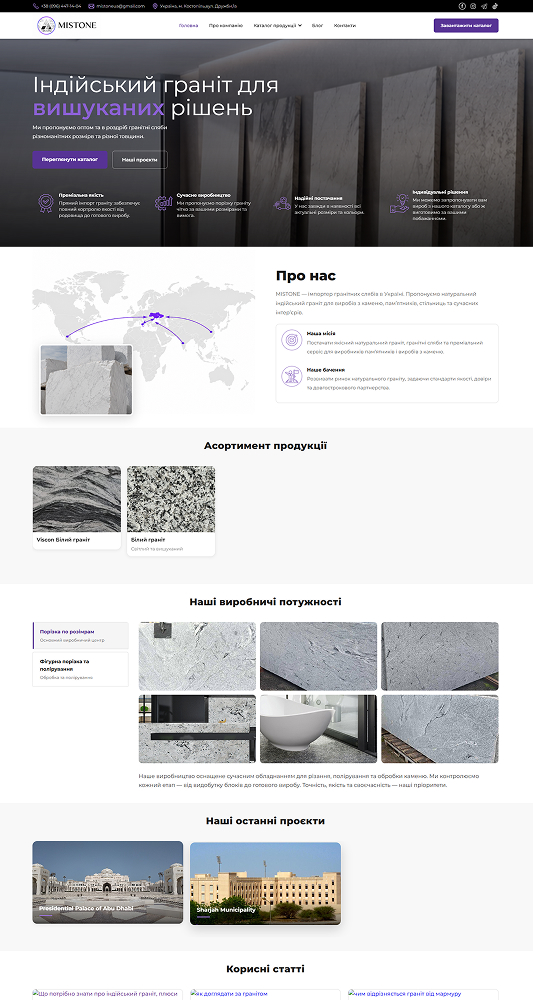Screen dimensions: 533x1000
Task: Click the Переглянути каталог button
Action: coord(70,159)
